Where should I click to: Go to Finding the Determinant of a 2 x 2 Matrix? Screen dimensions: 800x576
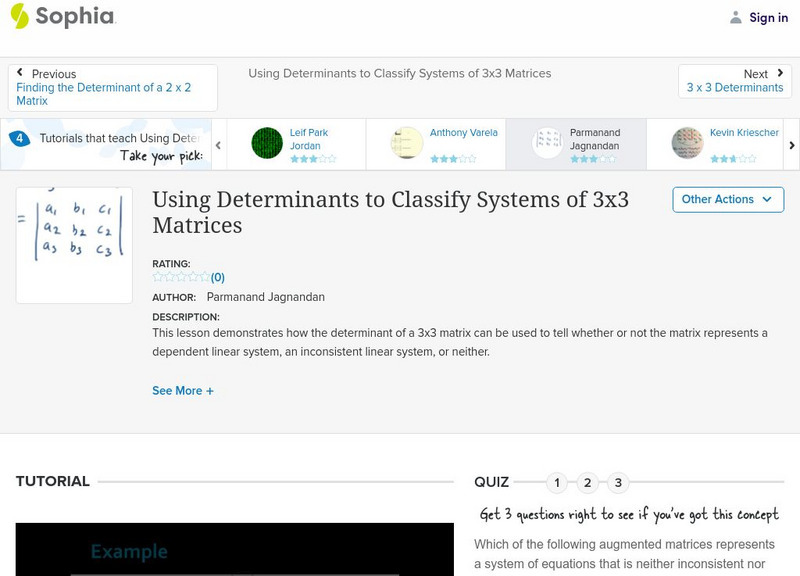pos(104,94)
